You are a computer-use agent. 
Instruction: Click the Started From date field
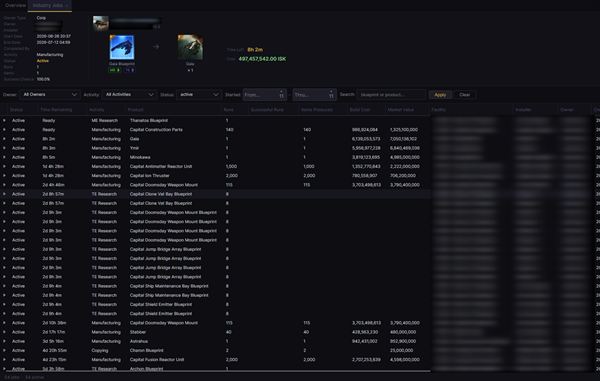(264, 94)
